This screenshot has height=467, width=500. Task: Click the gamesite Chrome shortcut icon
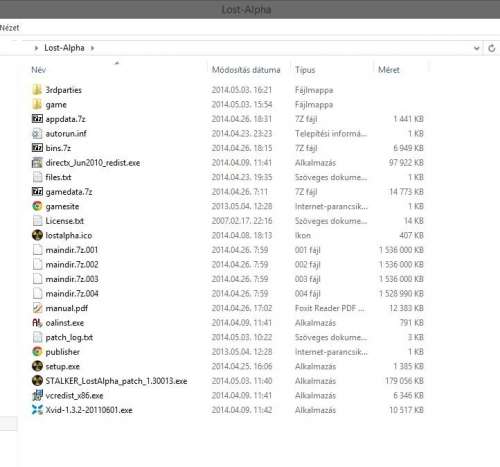click(x=37, y=206)
